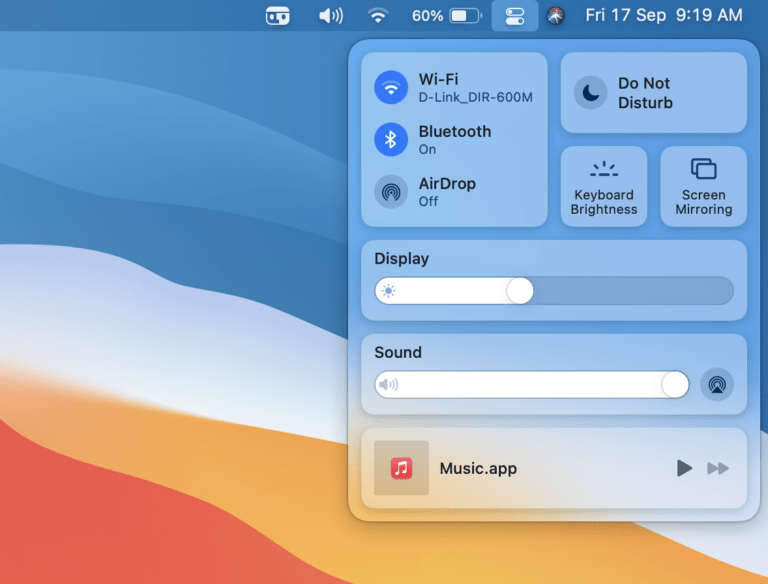
Task: Open the AirPlay audio output icon
Action: pos(717,385)
